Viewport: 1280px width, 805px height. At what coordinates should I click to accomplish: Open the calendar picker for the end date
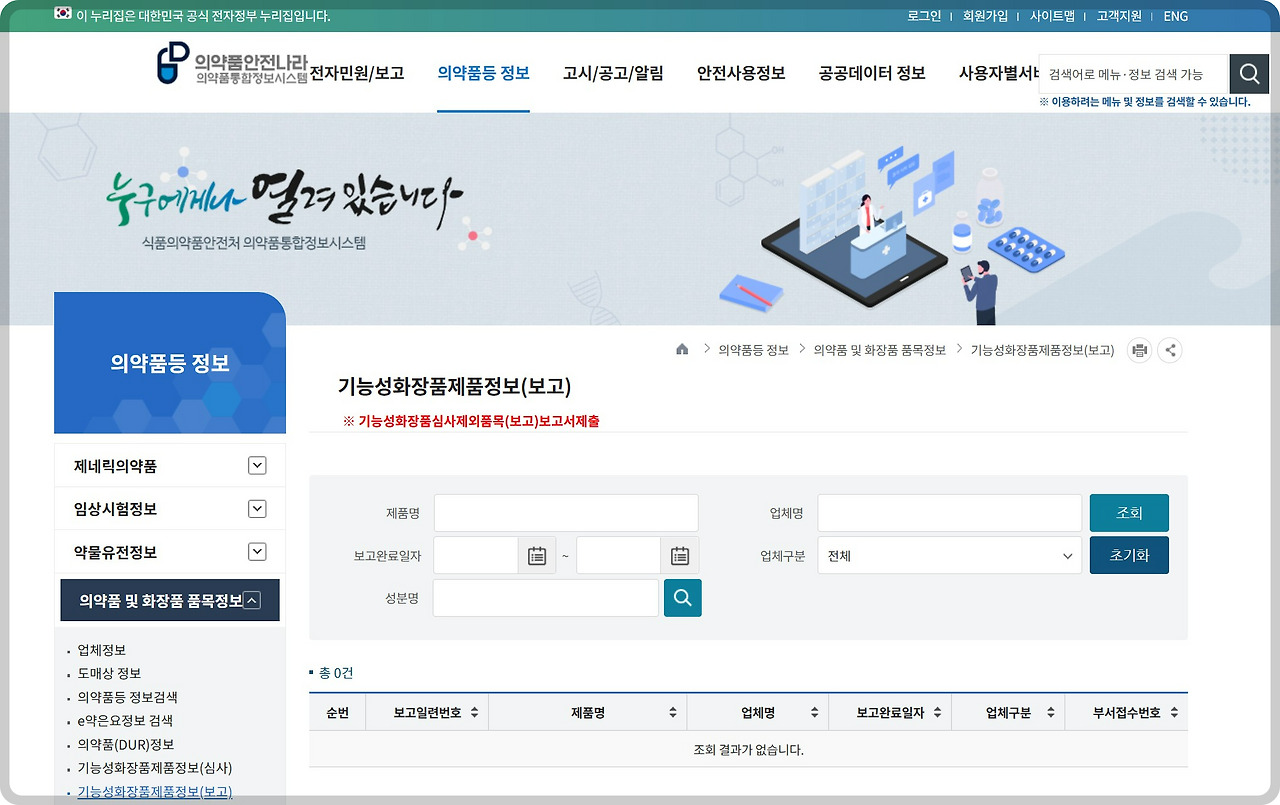679,555
